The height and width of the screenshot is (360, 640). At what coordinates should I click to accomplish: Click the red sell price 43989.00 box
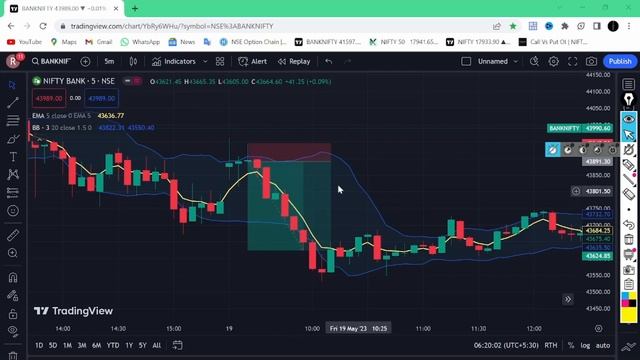(49, 98)
